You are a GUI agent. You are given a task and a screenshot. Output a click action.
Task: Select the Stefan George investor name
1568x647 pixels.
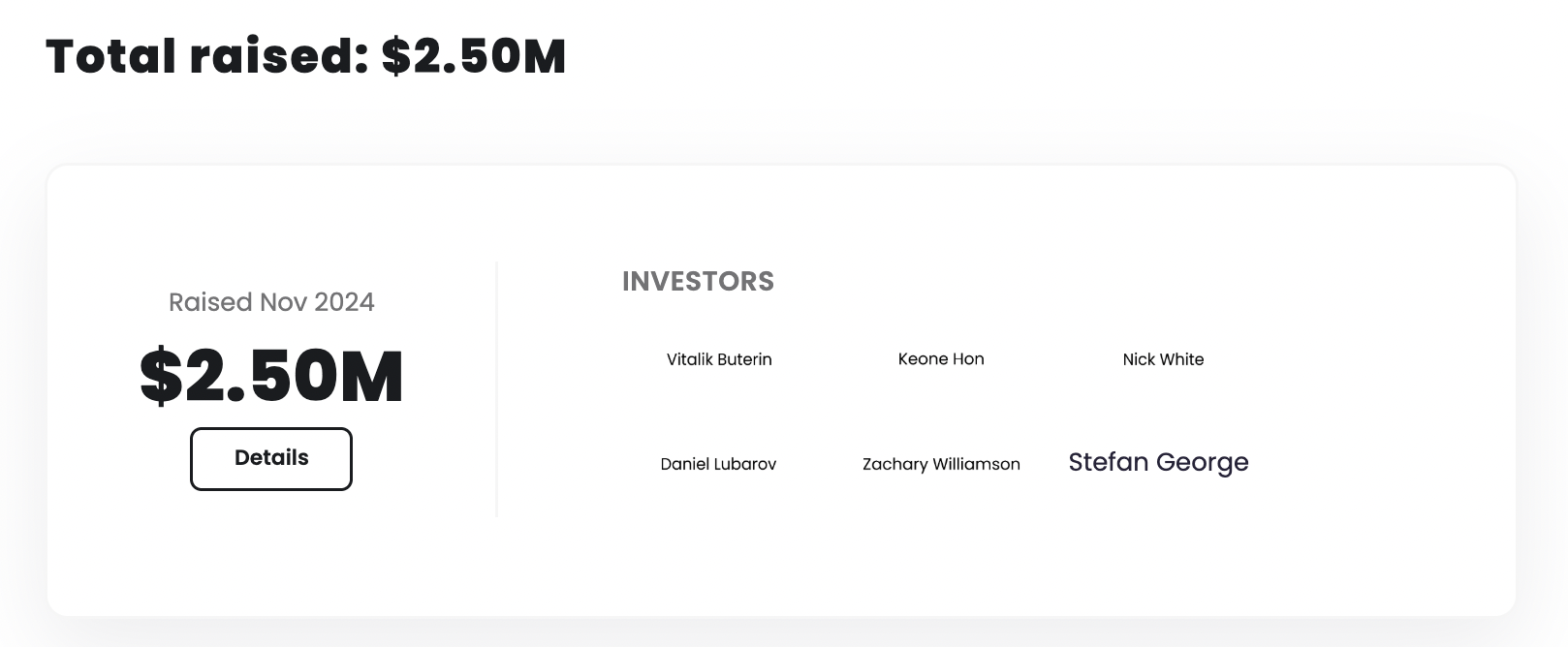coord(1158,462)
